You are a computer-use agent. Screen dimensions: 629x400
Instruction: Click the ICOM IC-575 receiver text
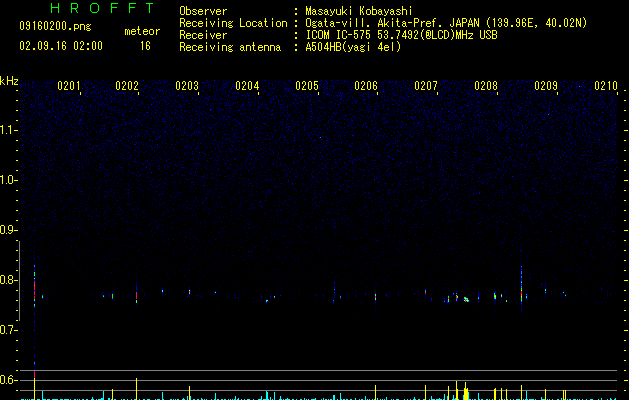coord(401,35)
